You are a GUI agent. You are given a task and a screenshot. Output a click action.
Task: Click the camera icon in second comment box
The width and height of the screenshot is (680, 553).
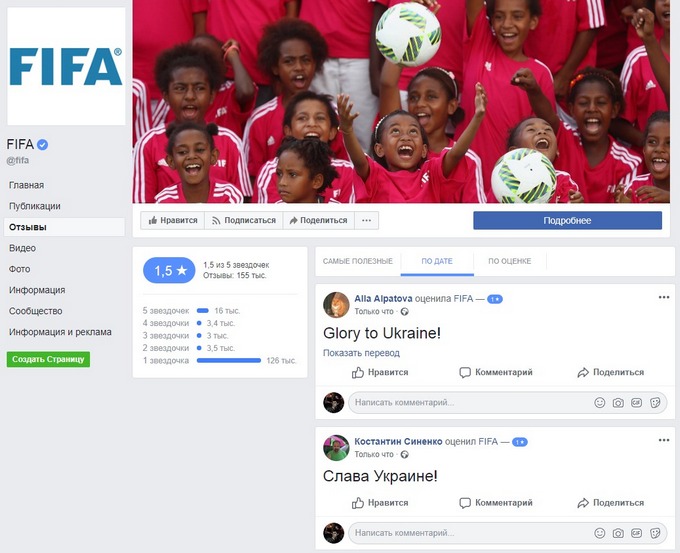coord(618,533)
